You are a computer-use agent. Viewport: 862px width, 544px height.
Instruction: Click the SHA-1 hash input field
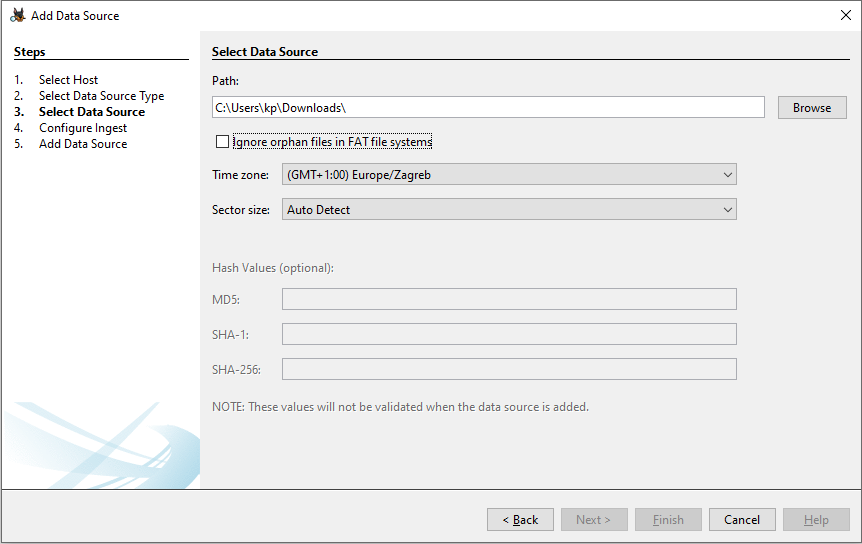click(x=509, y=334)
